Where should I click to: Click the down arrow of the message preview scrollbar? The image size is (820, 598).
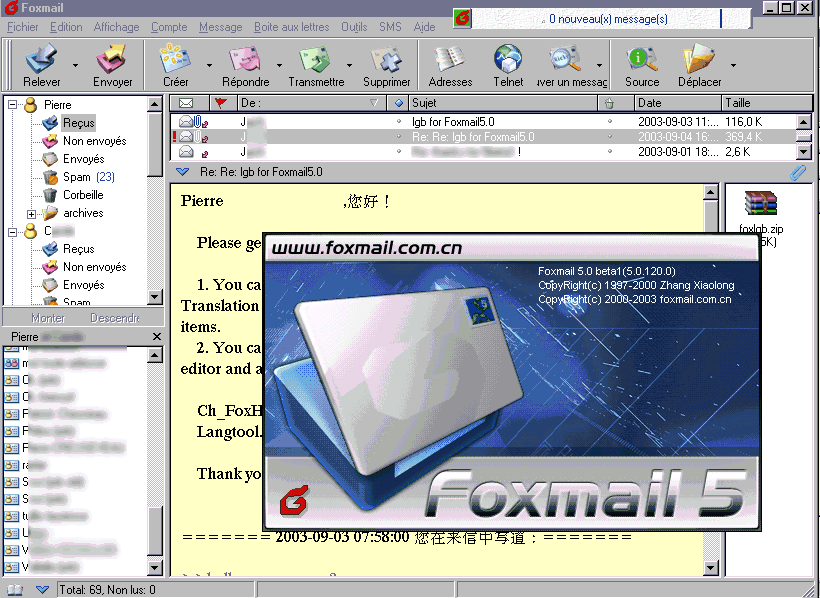tap(710, 568)
